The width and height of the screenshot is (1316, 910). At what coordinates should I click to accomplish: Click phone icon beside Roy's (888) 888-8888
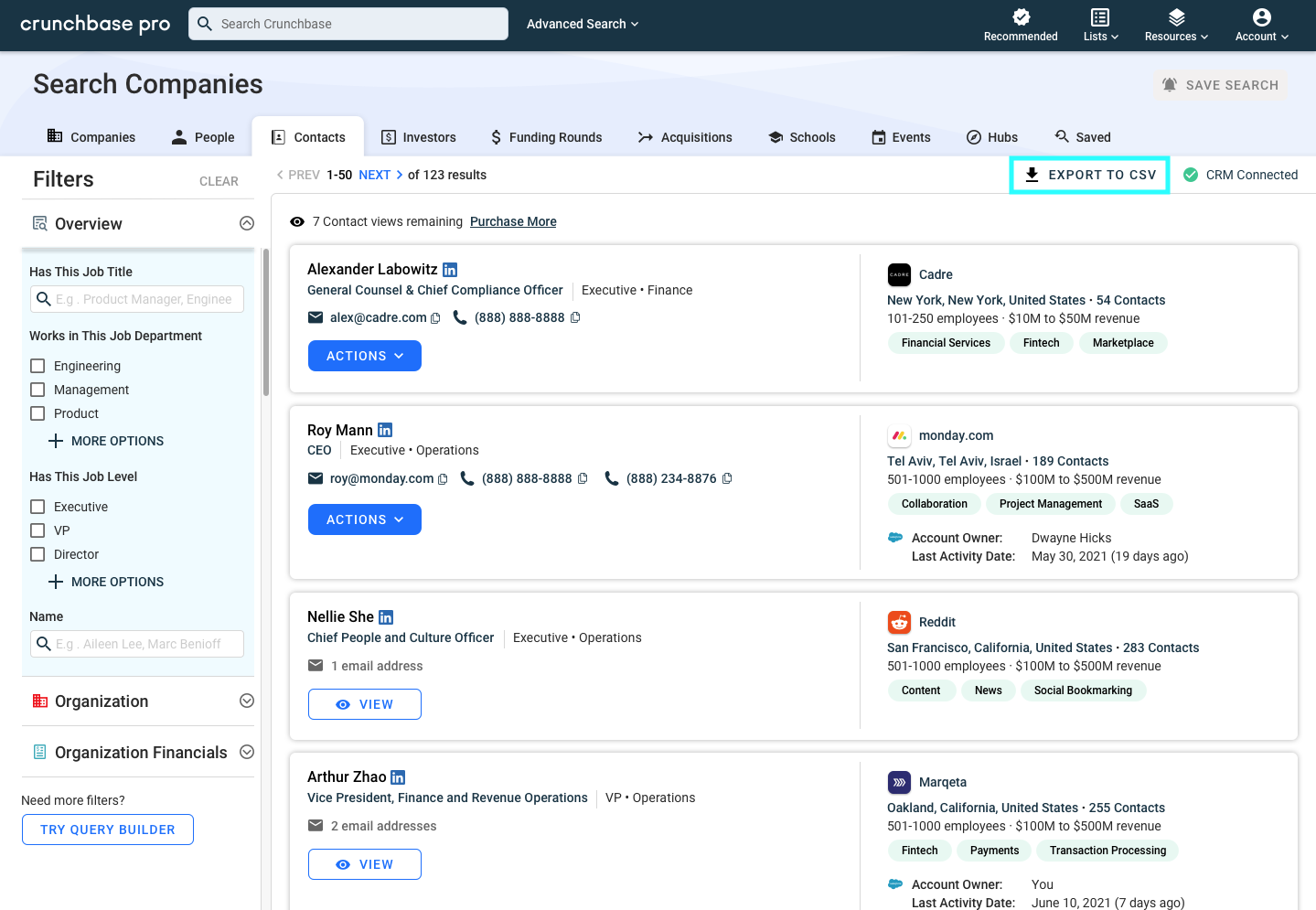point(467,478)
